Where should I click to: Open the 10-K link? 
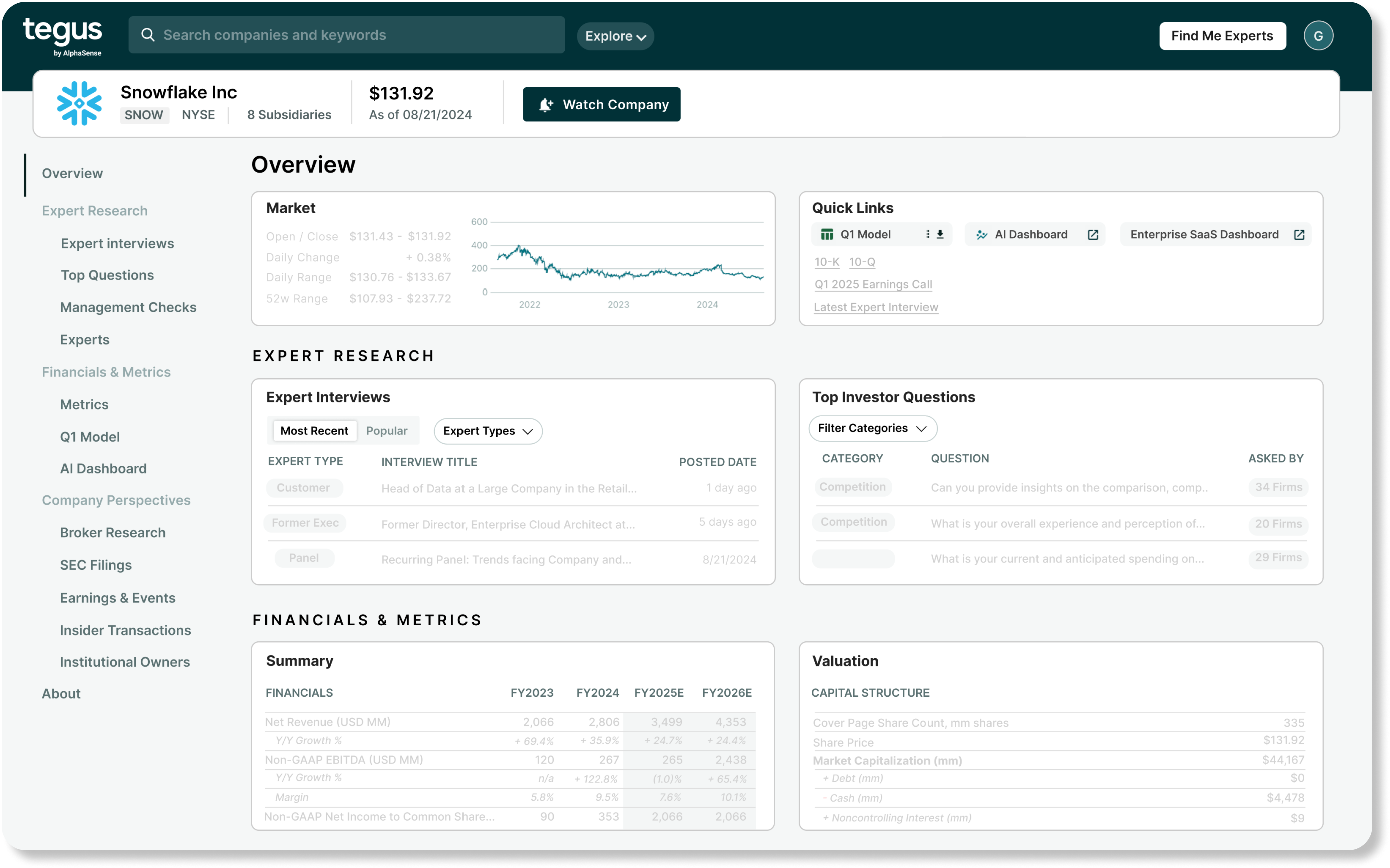(826, 262)
